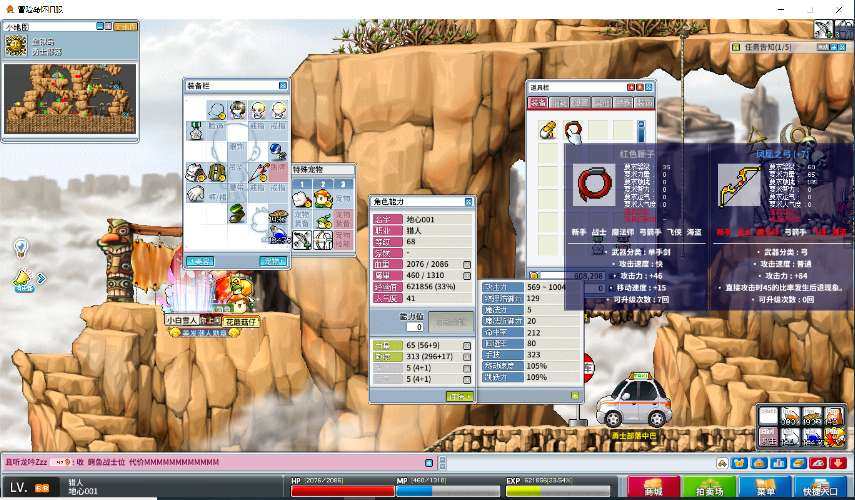Click the 宠物 button in equipment window

click(273, 261)
